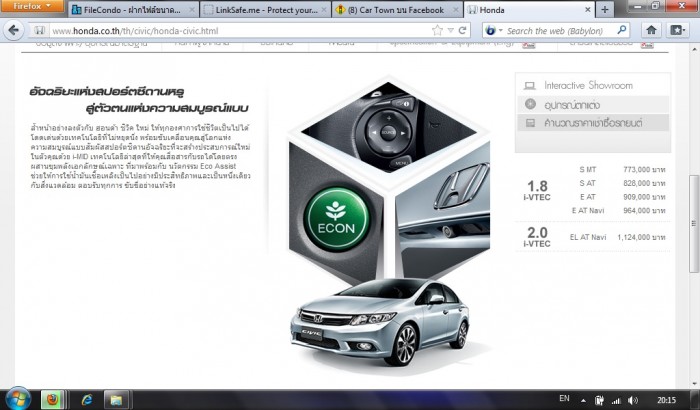Click the site identity icon in address bar
This screenshot has width=700, height=410.
pyautogui.click(x=40, y=31)
